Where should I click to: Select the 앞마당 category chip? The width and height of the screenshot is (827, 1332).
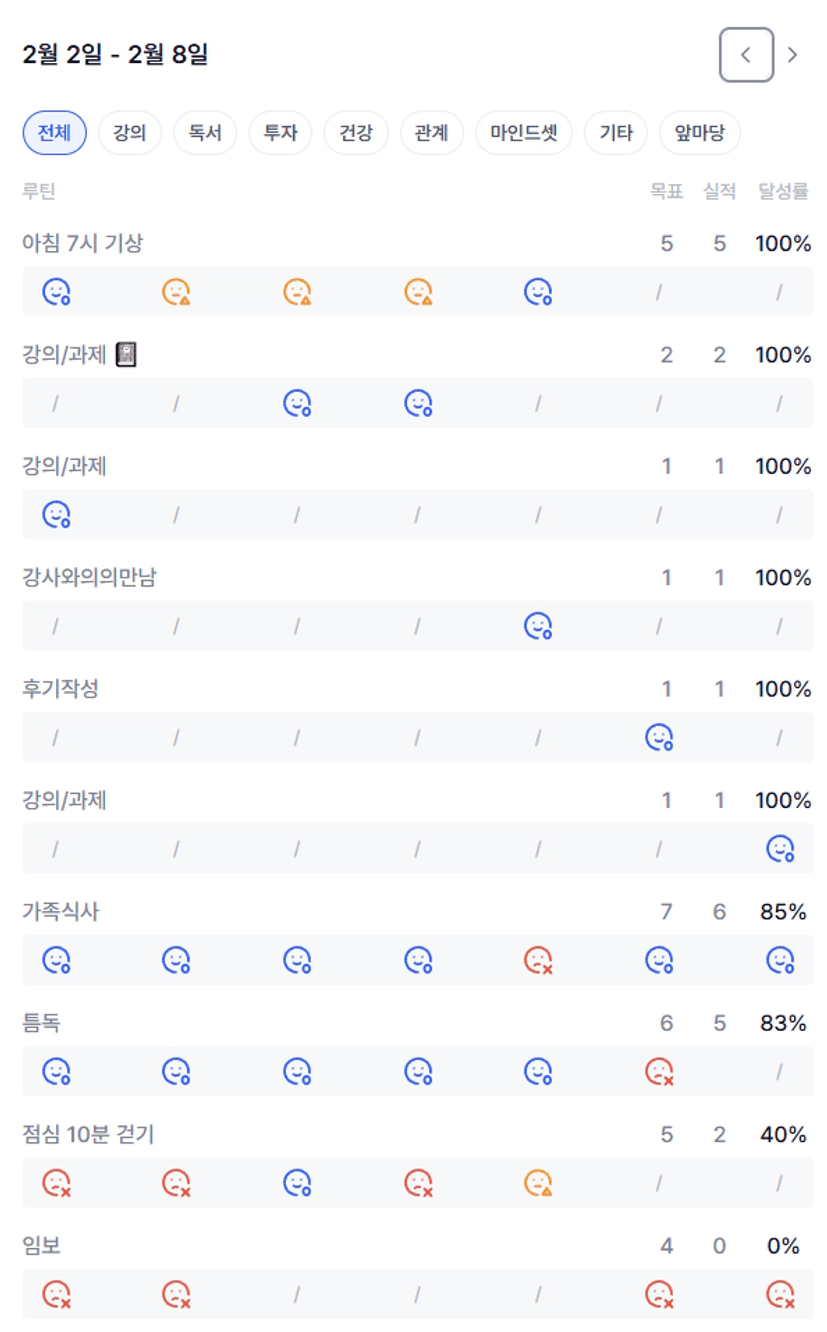[x=700, y=133]
